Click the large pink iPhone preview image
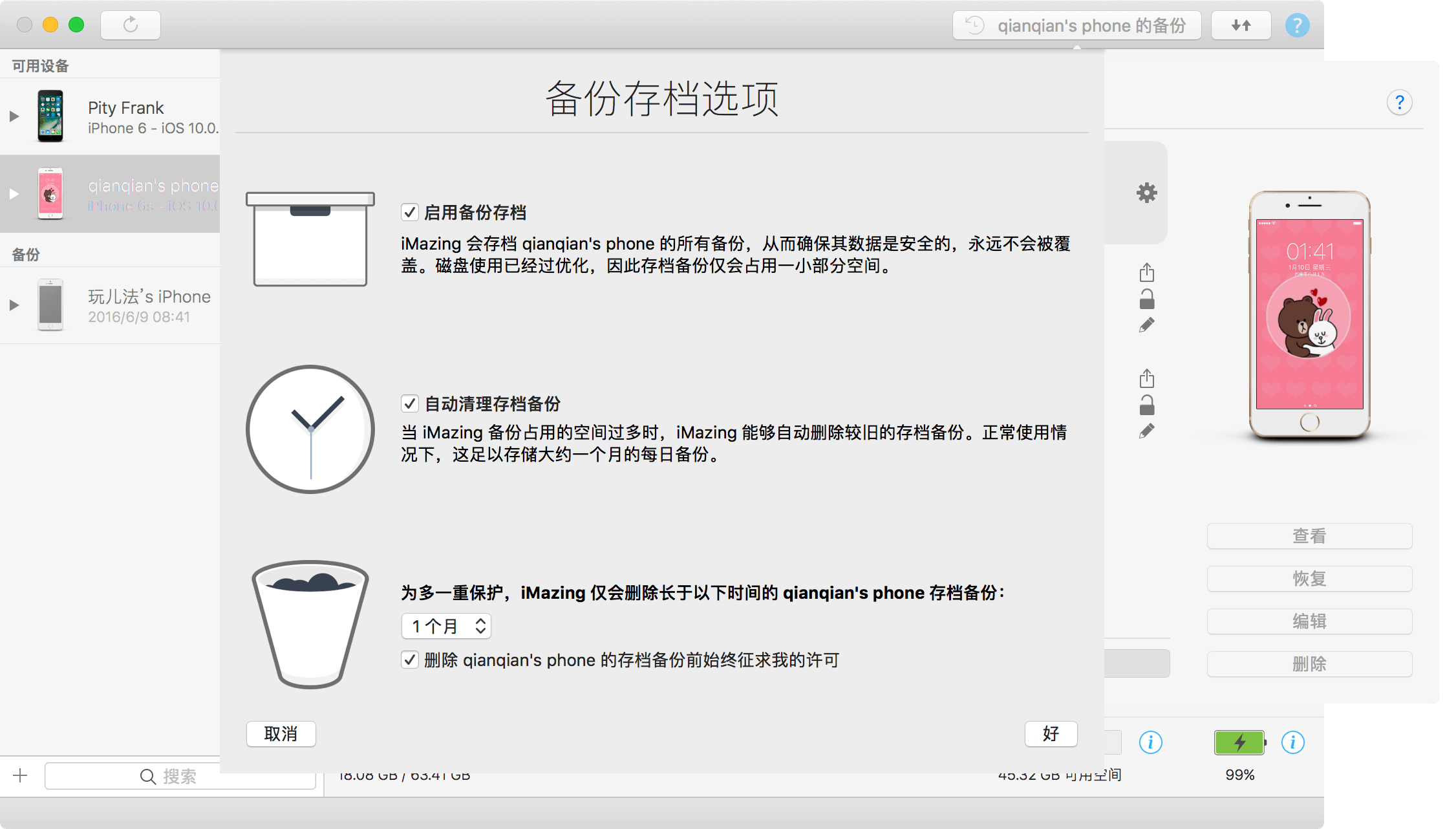Image resolution: width=1456 pixels, height=829 pixels. coord(1309,315)
